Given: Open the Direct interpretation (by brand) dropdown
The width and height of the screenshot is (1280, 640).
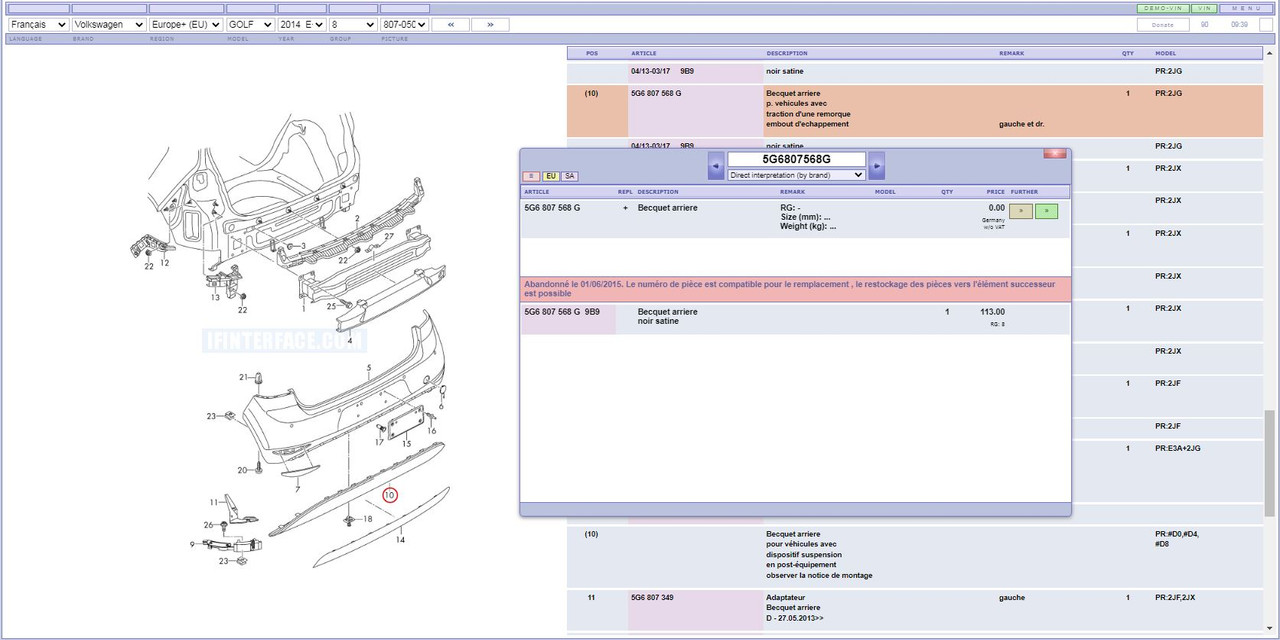Looking at the screenshot, I should click(x=796, y=175).
